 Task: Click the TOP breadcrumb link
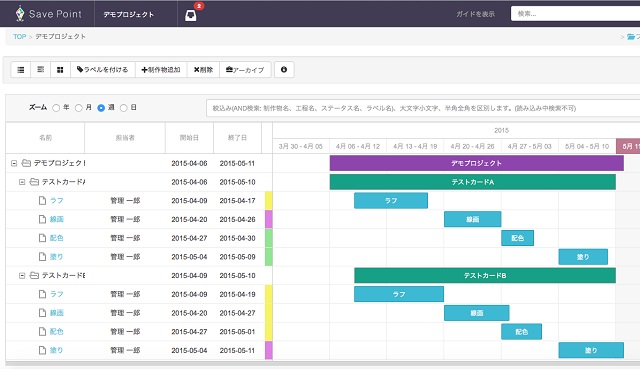19,37
